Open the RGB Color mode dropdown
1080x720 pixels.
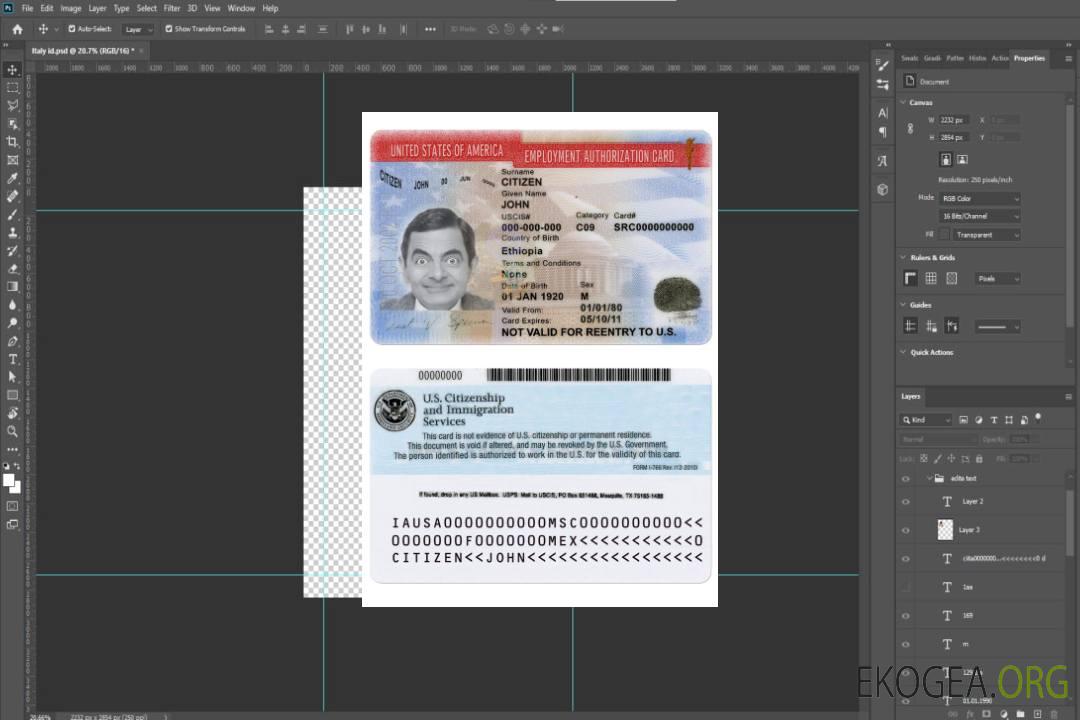pos(979,198)
